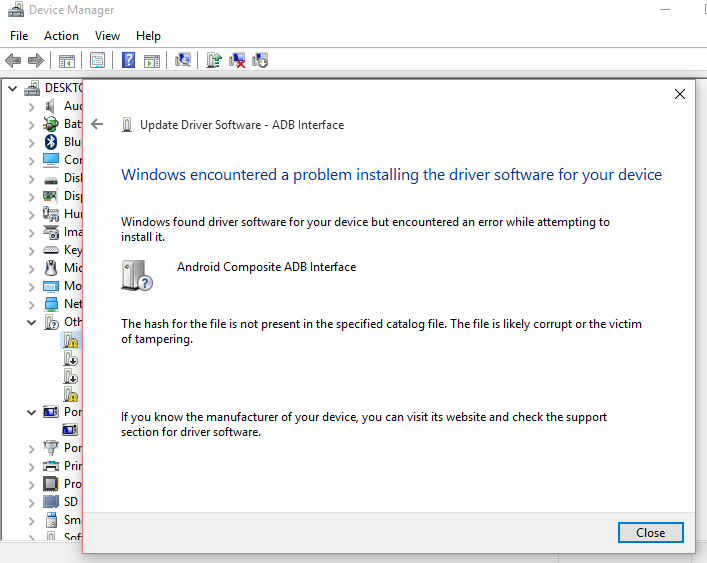This screenshot has height=563, width=707.
Task: Select the Network adapters icon
Action: coord(51,304)
